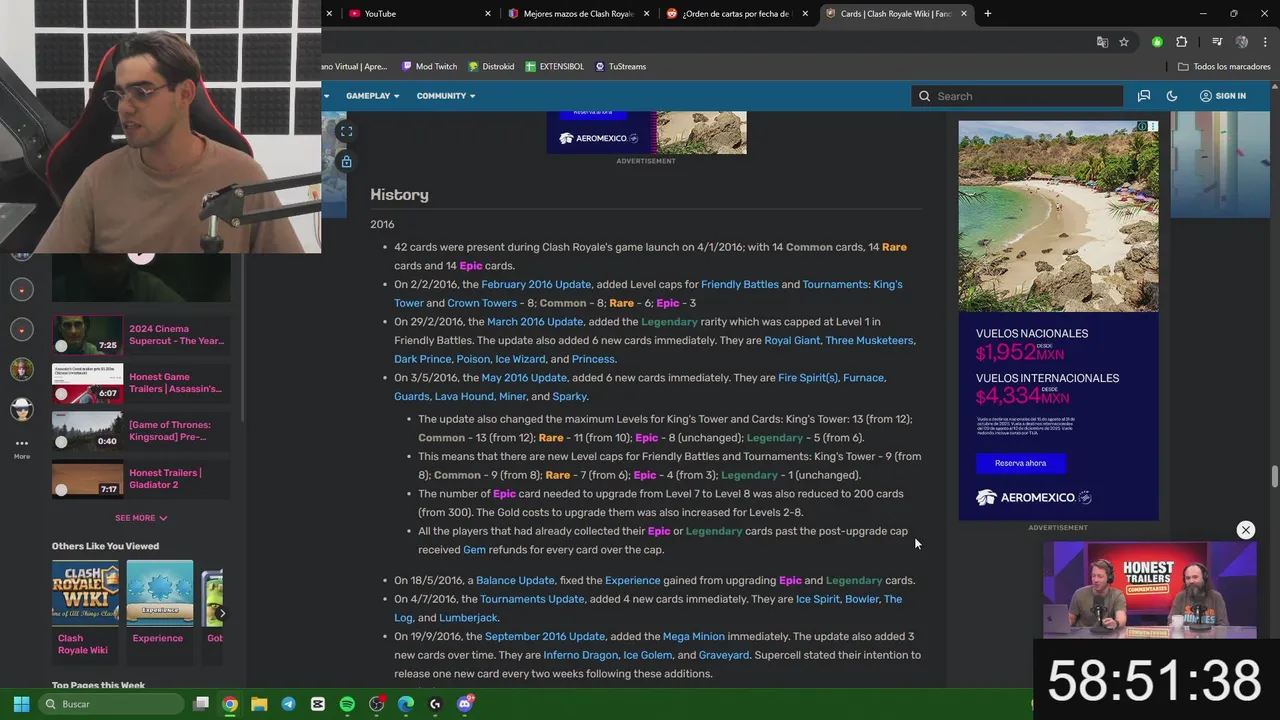Grab the page vertical scrollbar thumb

[x=1274, y=478]
